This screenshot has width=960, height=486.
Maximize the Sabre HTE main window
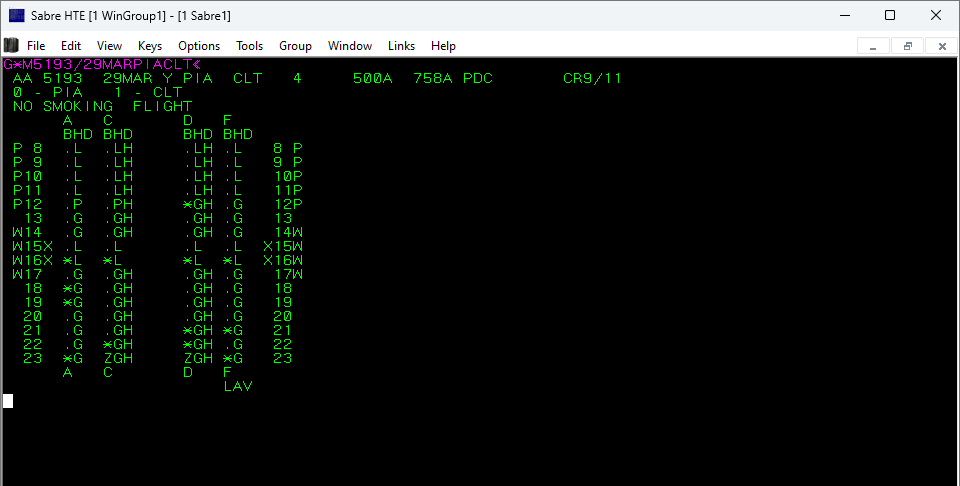click(890, 15)
